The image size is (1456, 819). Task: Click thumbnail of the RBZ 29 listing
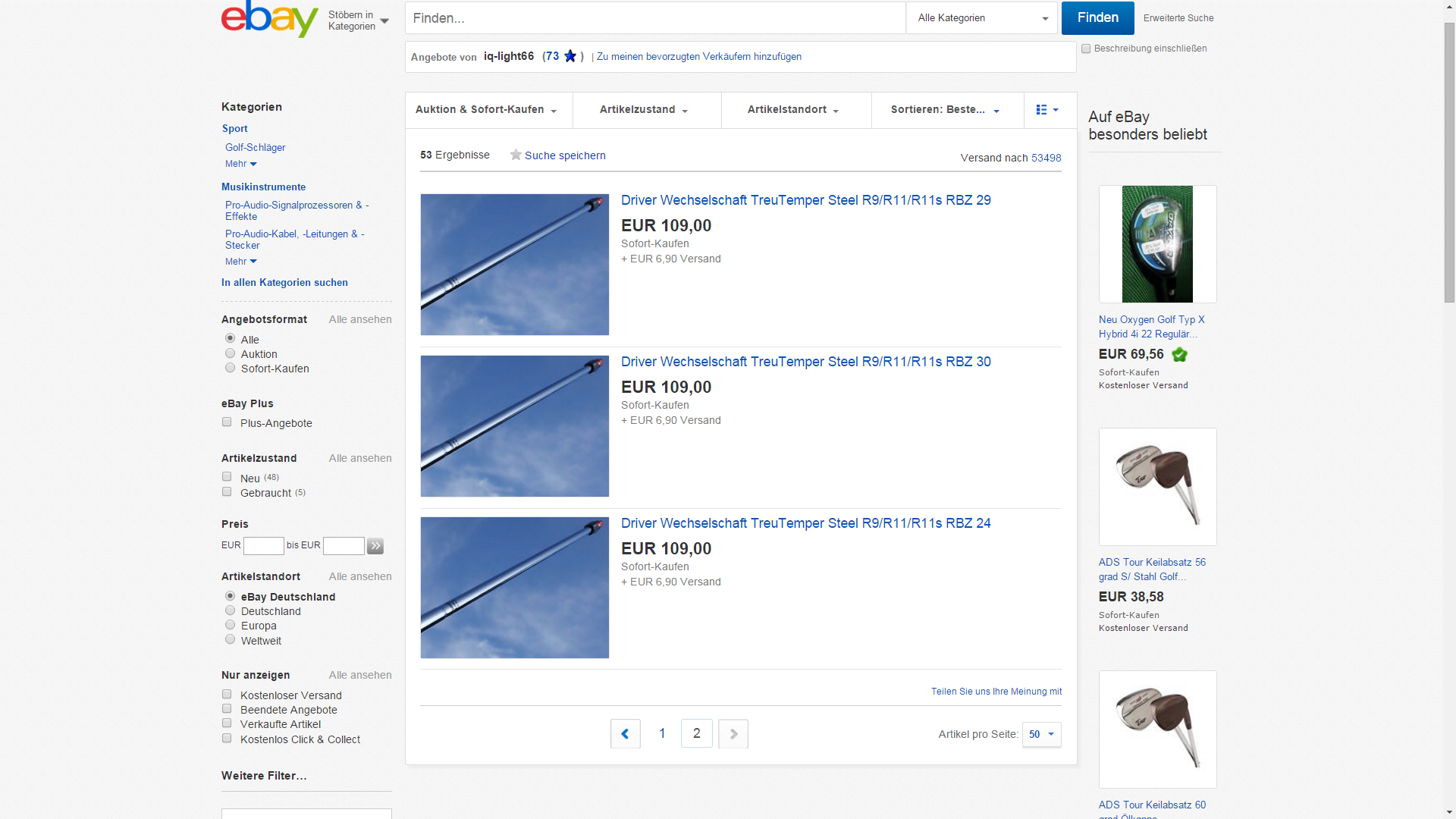tap(515, 265)
